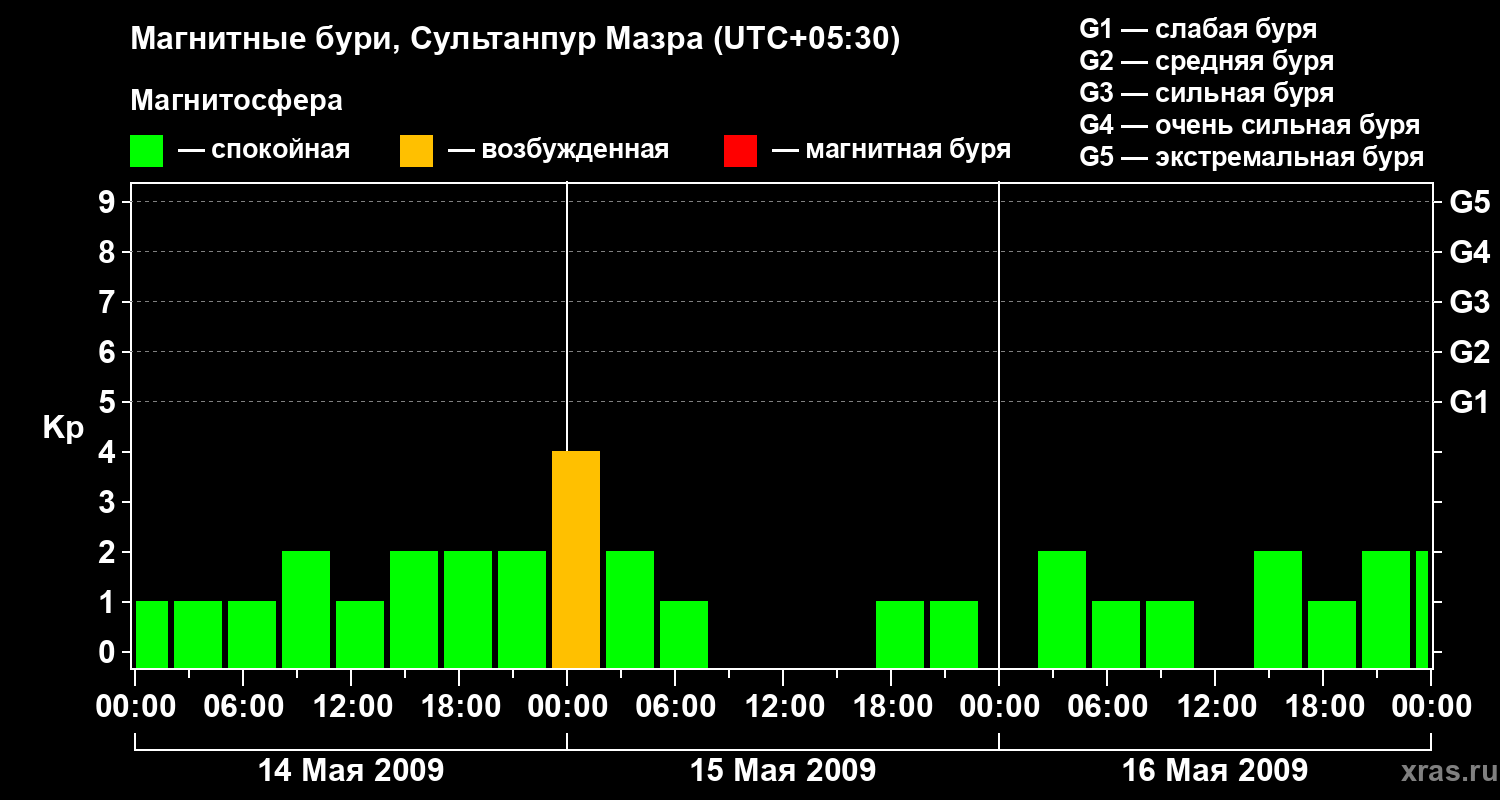
Task: Click the green 'спокойная' legend swatch
Action: click(146, 151)
